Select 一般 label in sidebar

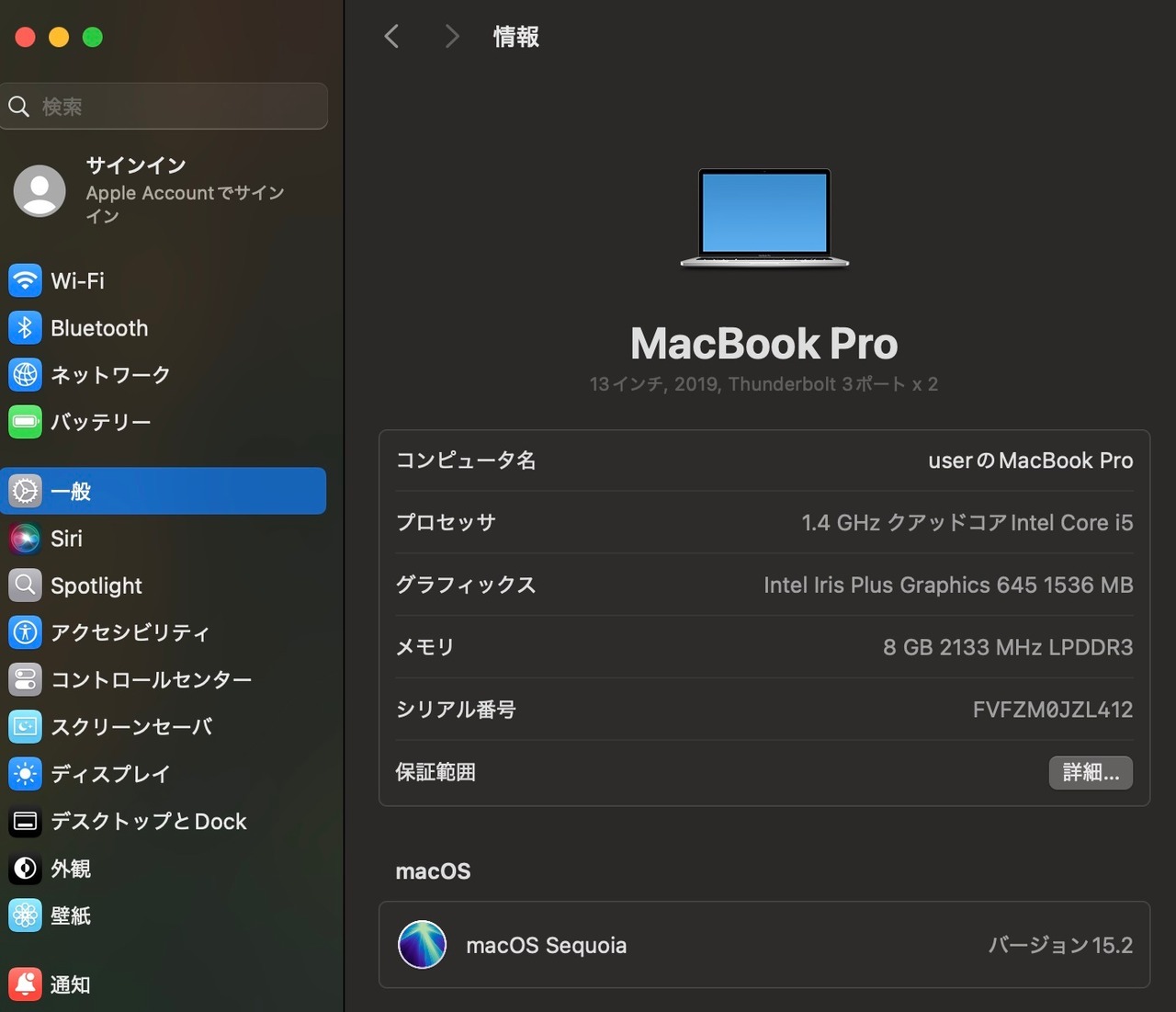pos(71,491)
